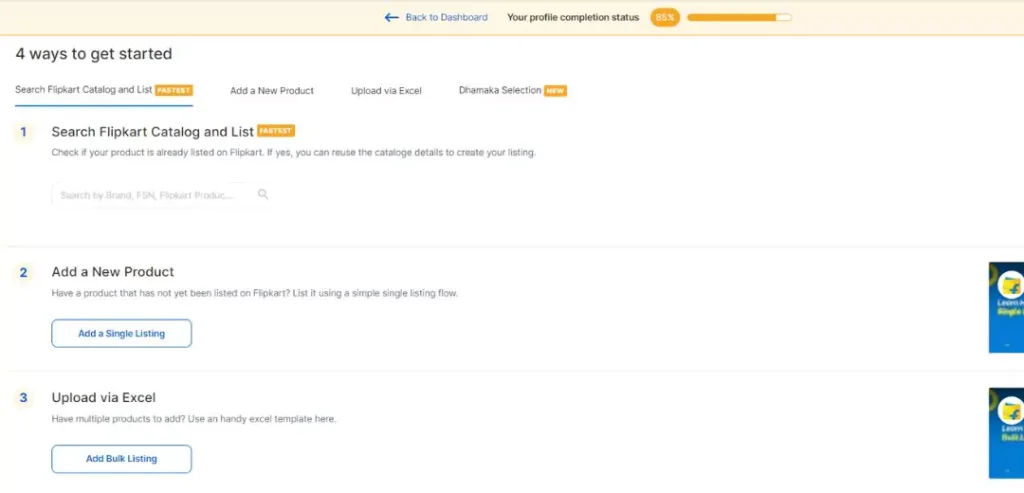Screen dimensions: 1024x493
Task: Click 'Your profile completion status' label
Action: click(x=573, y=18)
